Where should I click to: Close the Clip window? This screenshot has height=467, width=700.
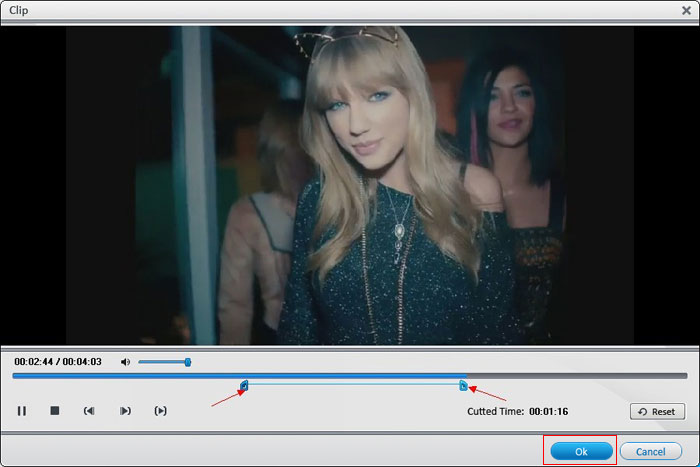pyautogui.click(x=686, y=10)
